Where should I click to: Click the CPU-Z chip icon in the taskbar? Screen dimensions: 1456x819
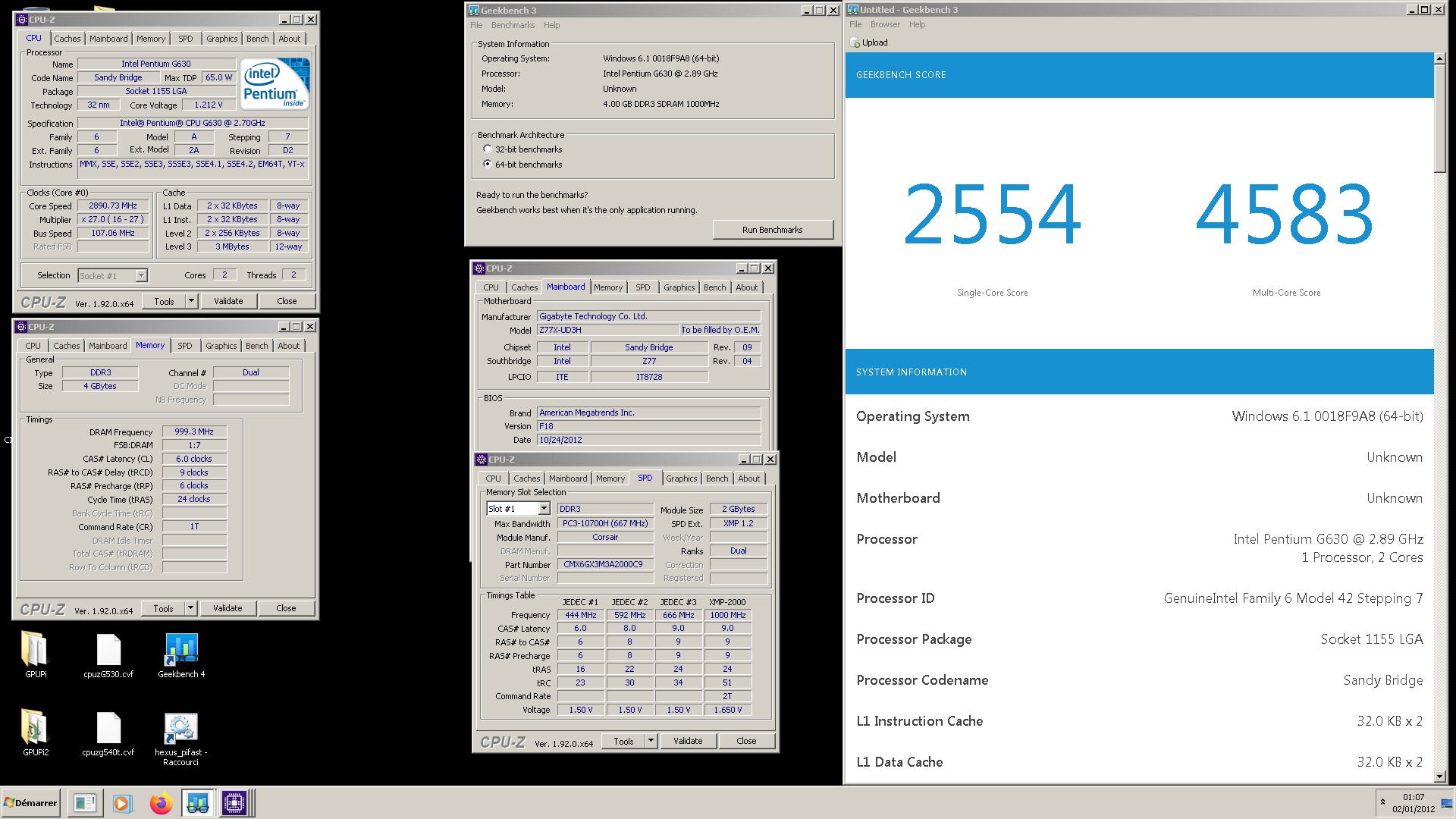pyautogui.click(x=234, y=803)
